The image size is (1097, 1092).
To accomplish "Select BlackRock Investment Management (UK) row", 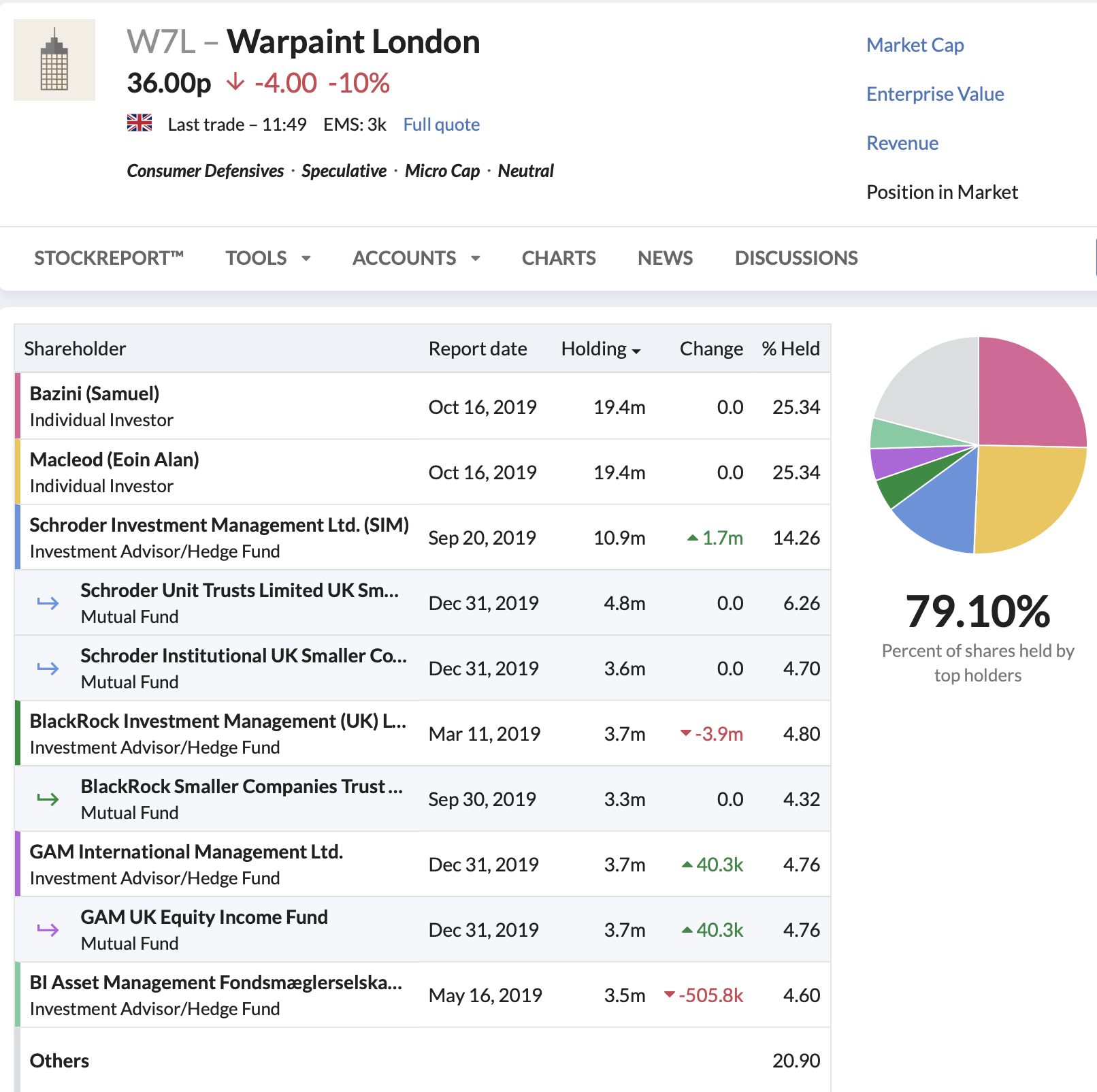I will click(423, 733).
